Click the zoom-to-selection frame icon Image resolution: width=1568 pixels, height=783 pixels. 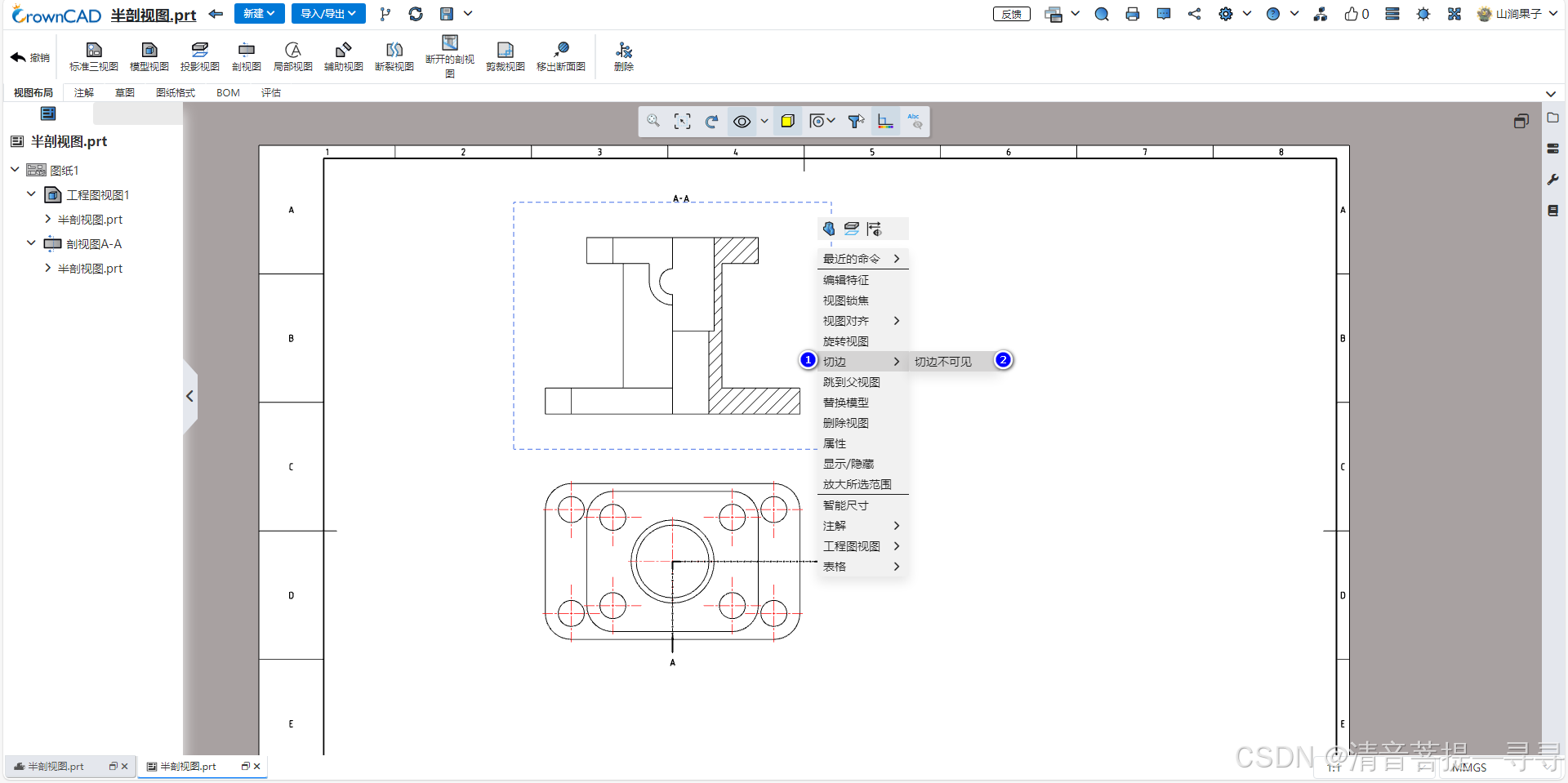(682, 121)
